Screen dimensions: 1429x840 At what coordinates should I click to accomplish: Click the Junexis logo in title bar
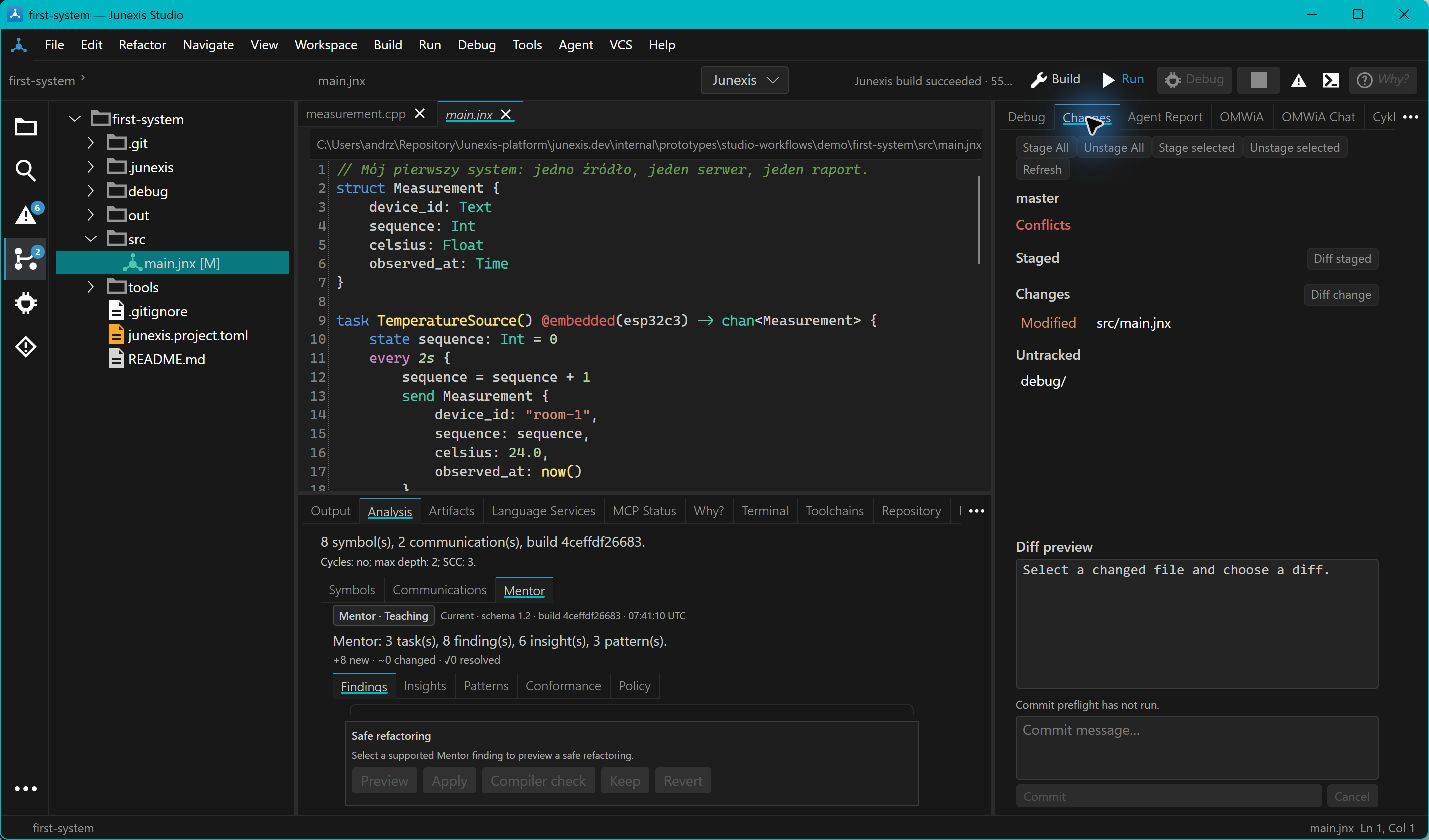[x=16, y=15]
